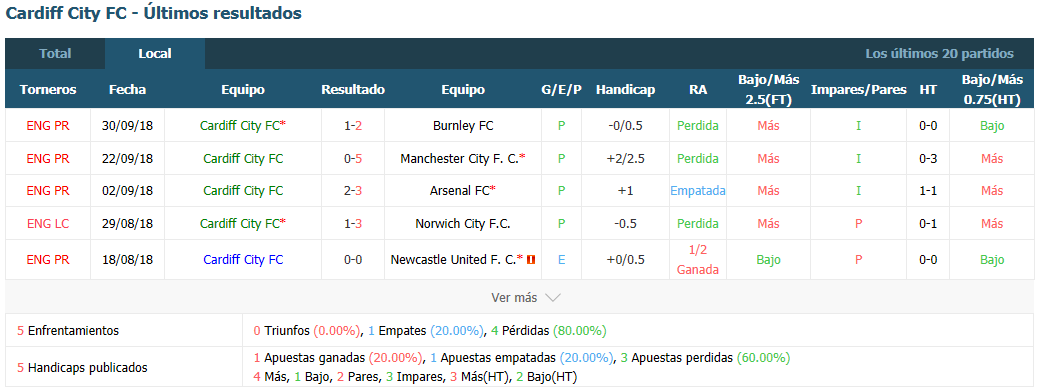Select the Local tab

tap(155, 54)
